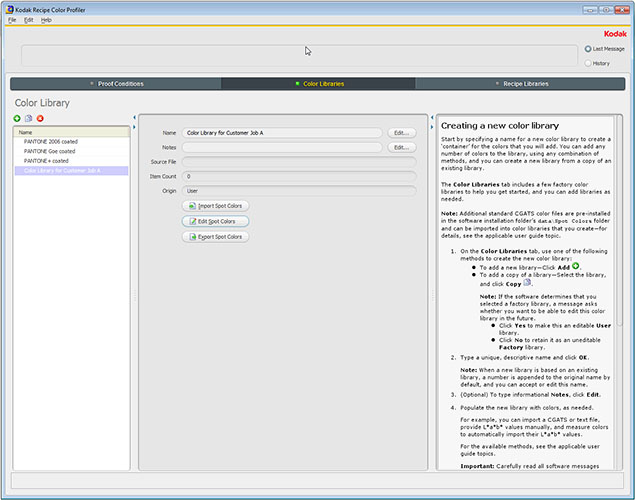Switch to the Recipe Libraries tab
The height and width of the screenshot is (500, 635).
(x=520, y=84)
